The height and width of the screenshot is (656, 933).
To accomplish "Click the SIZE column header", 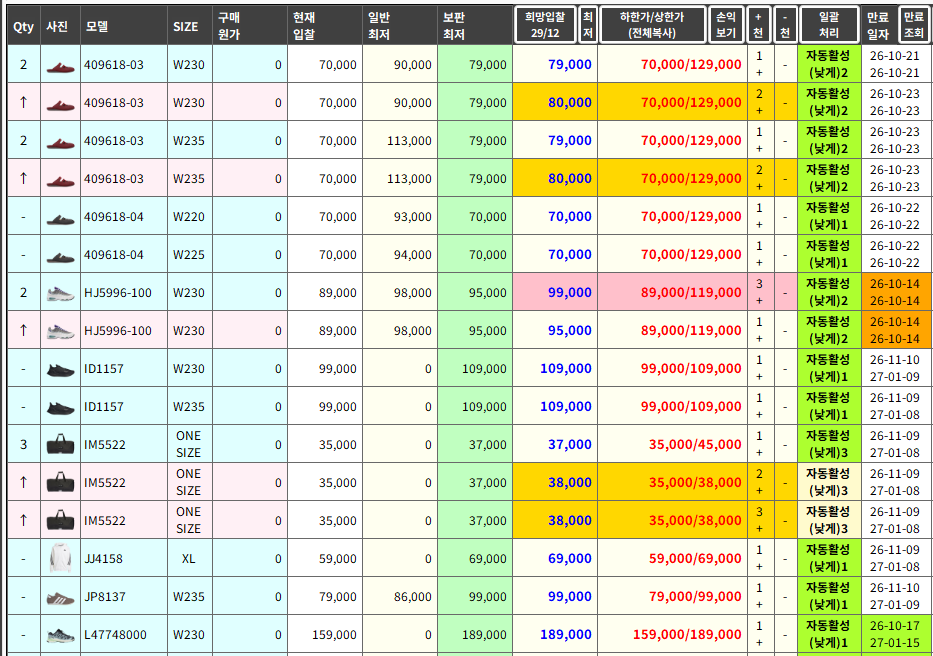I will point(190,26).
